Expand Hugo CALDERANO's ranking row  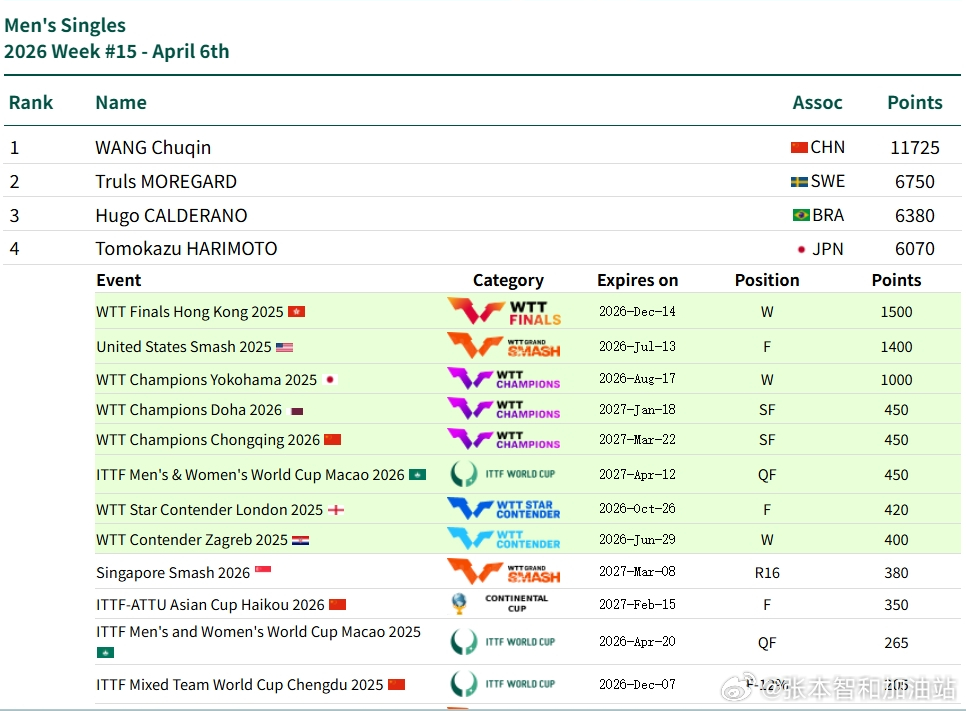point(171,216)
